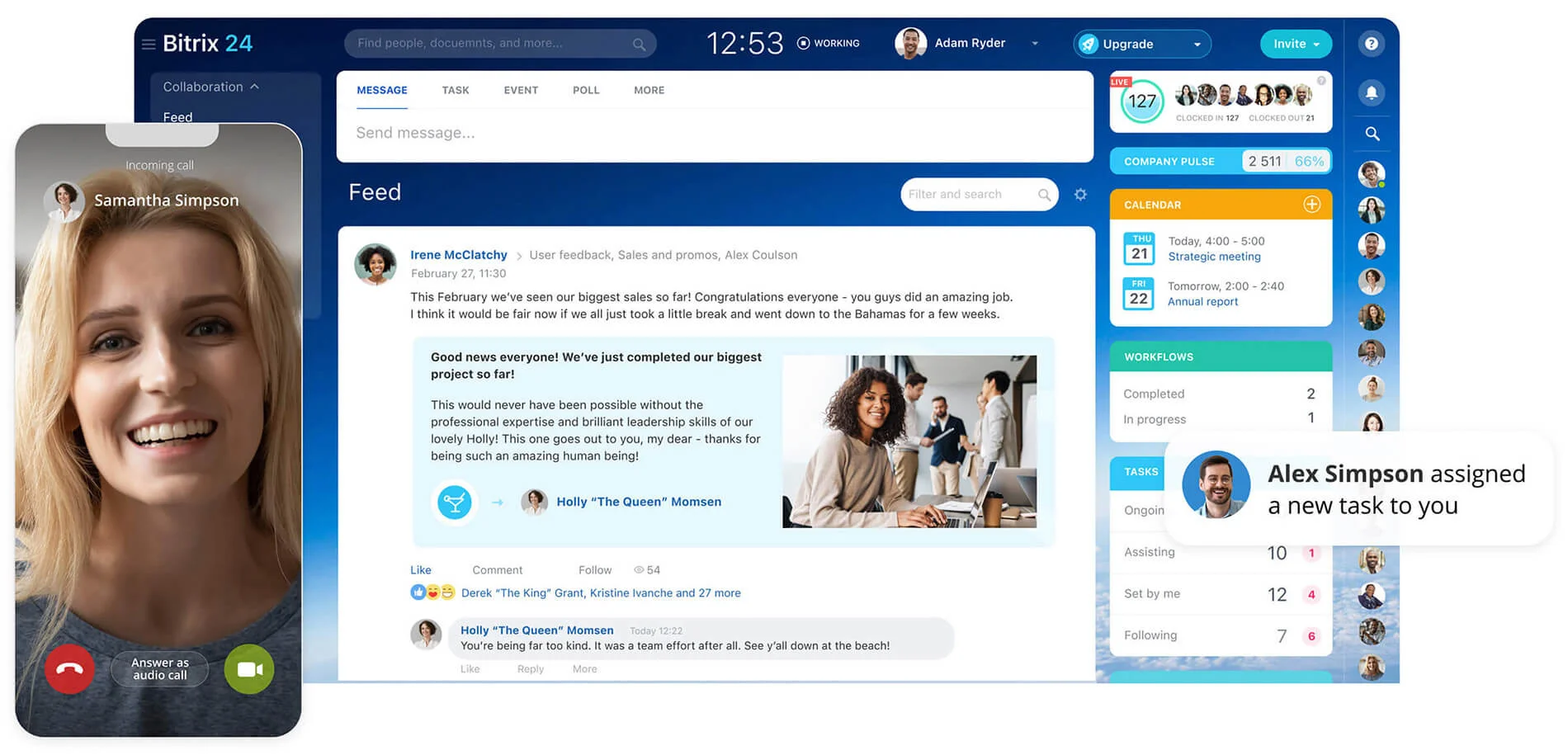Open the Thursday 21 calendar date icon
This screenshot has height=755, width=1568.
click(x=1140, y=248)
